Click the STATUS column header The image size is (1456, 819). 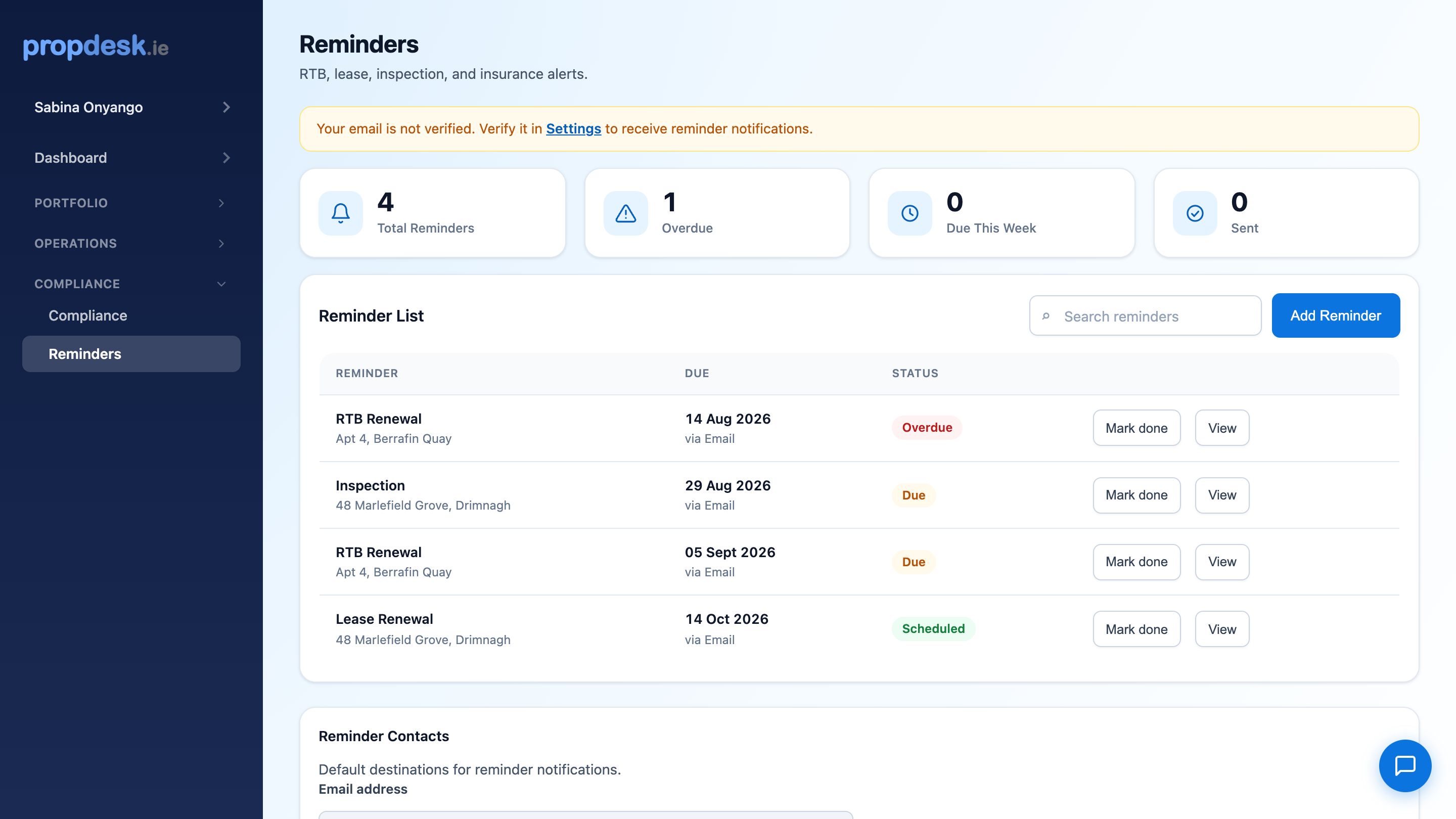915,374
